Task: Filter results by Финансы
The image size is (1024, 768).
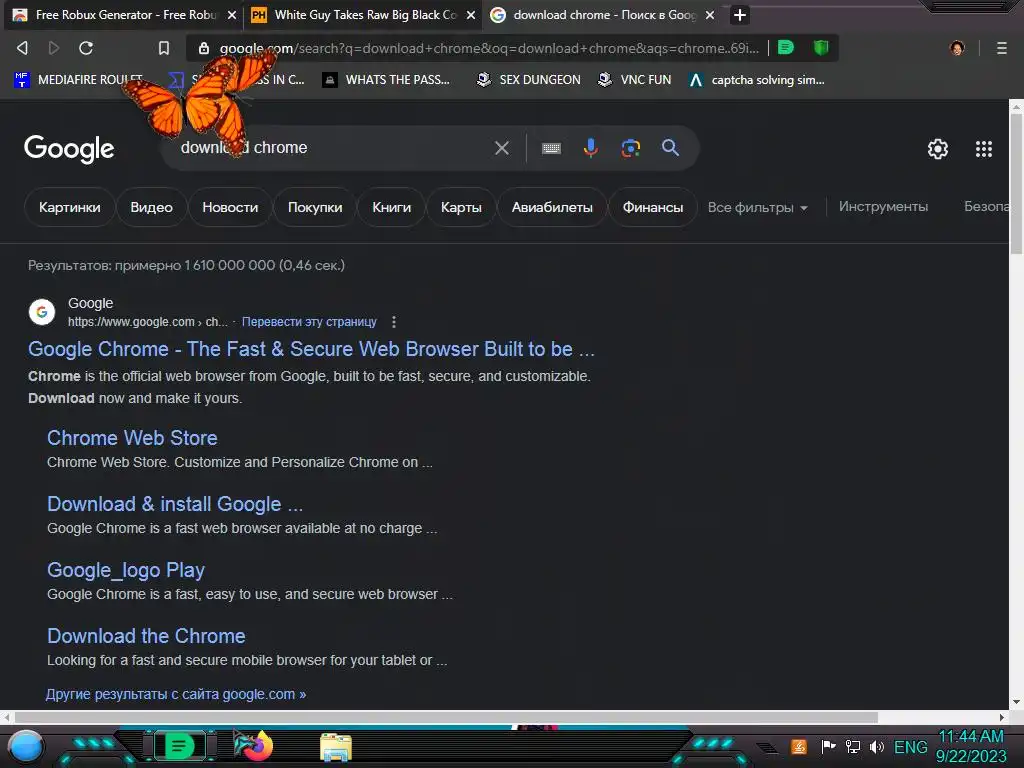Action: pos(652,207)
